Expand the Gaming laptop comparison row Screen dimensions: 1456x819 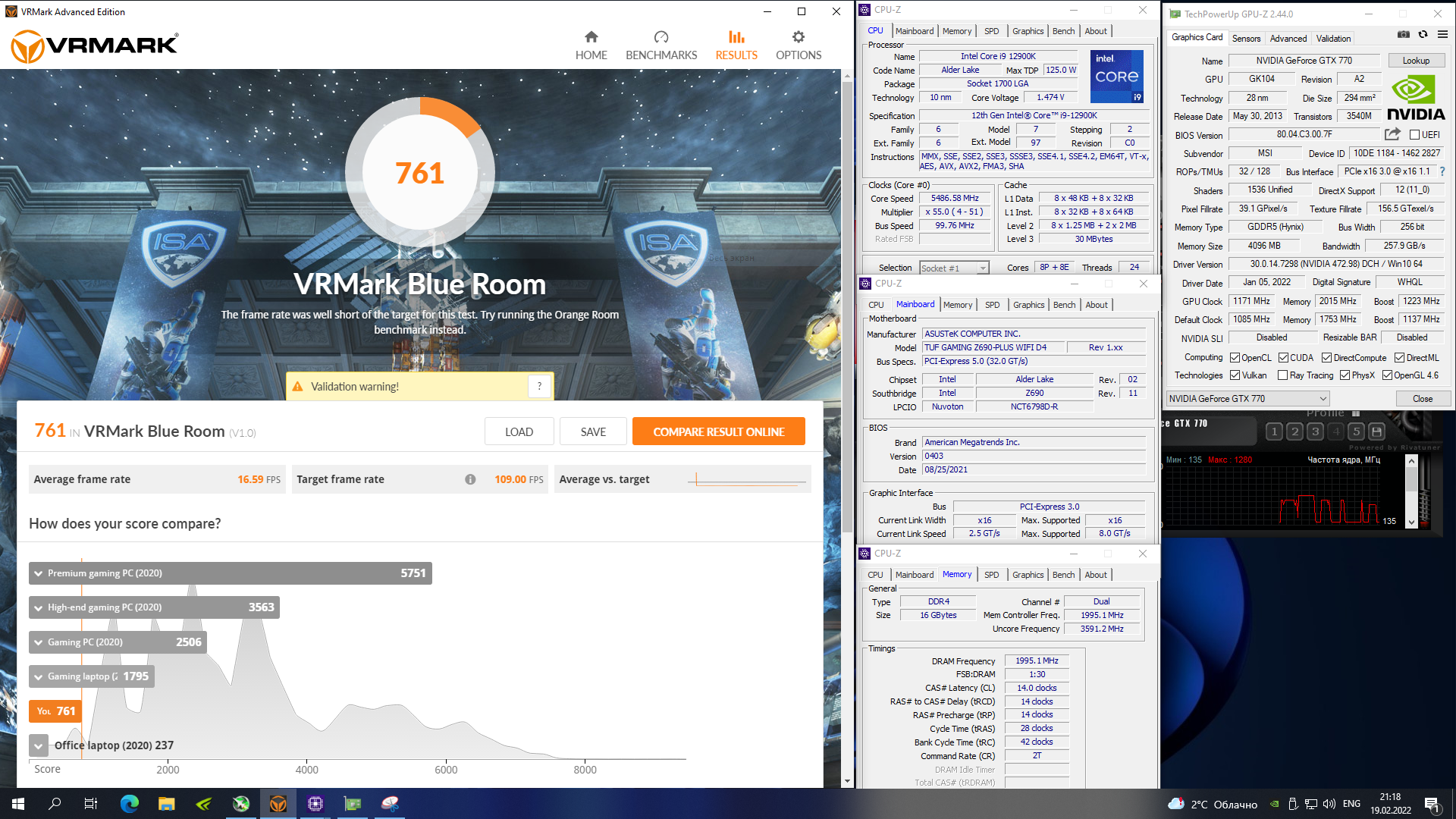92,676
